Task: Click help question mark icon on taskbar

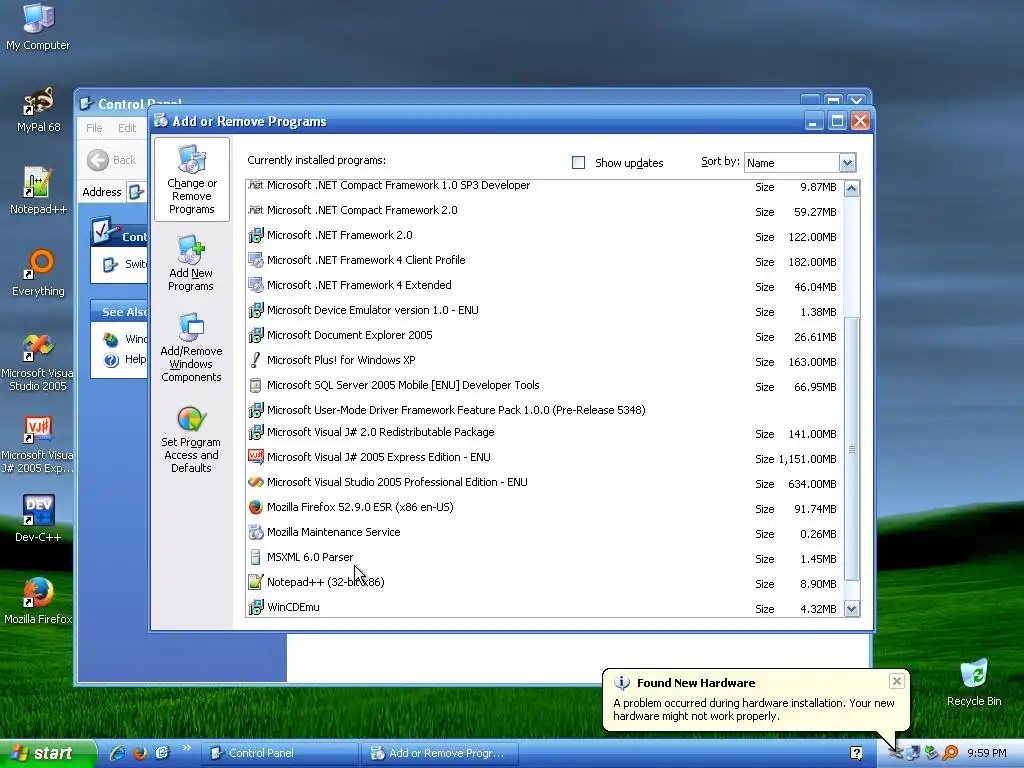Action: coord(856,753)
